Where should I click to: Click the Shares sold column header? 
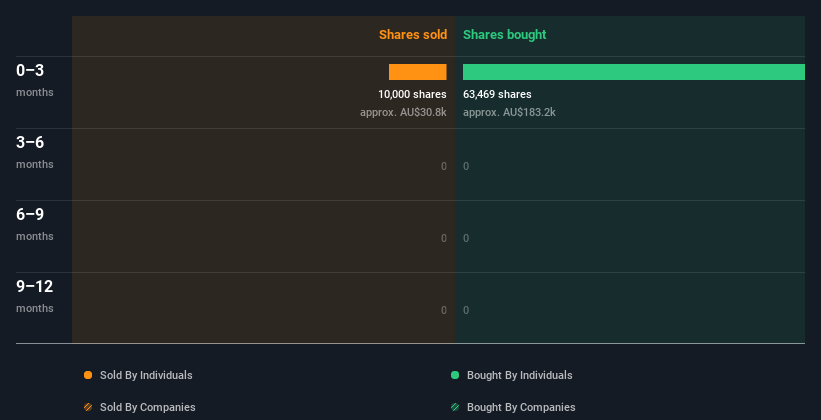click(413, 35)
